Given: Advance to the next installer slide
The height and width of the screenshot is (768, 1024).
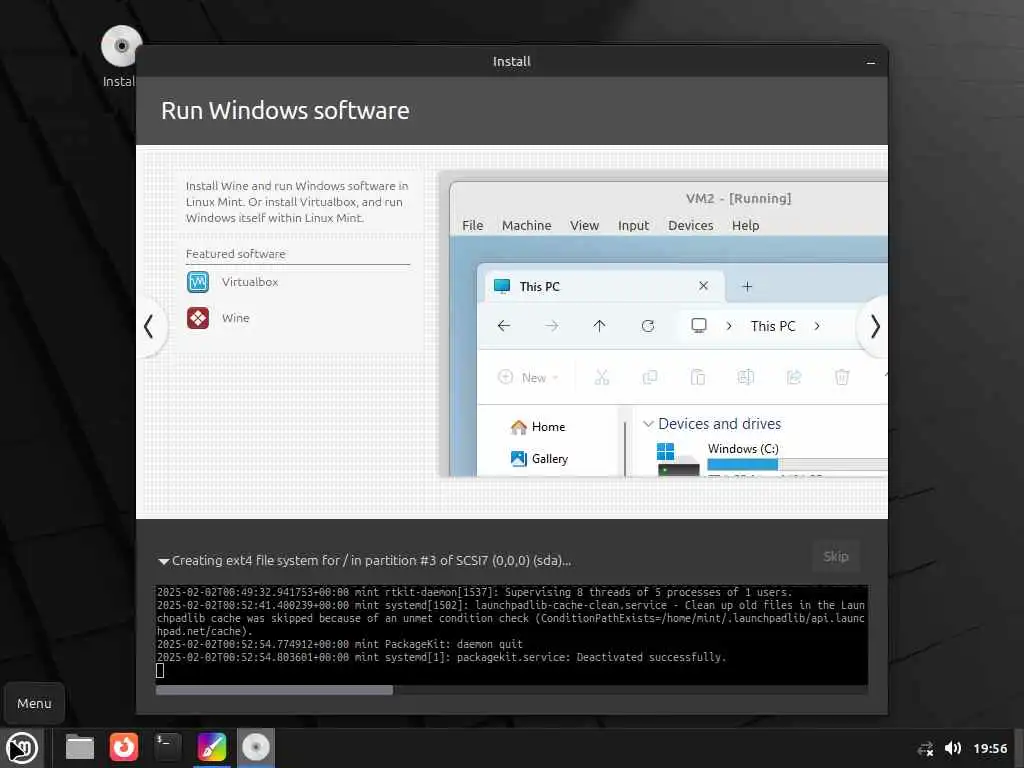Looking at the screenshot, I should pyautogui.click(x=874, y=326).
